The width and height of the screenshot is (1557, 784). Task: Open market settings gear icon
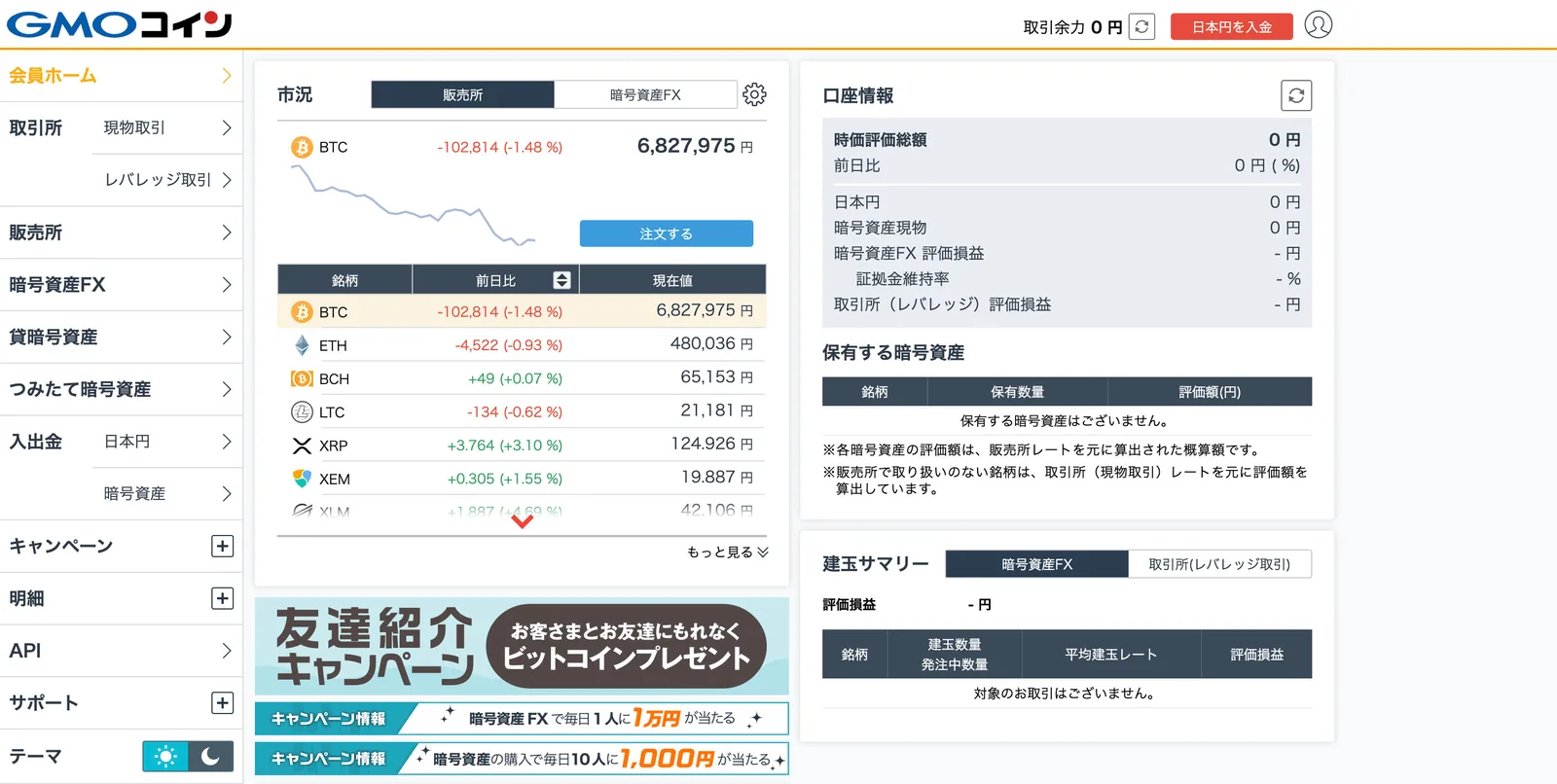click(754, 94)
